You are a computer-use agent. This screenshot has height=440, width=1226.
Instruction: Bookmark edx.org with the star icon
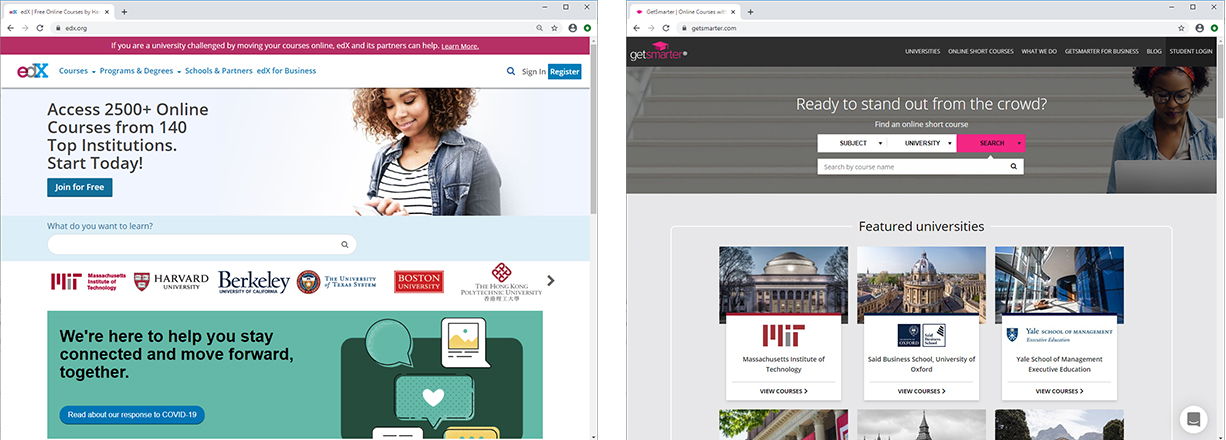point(555,28)
